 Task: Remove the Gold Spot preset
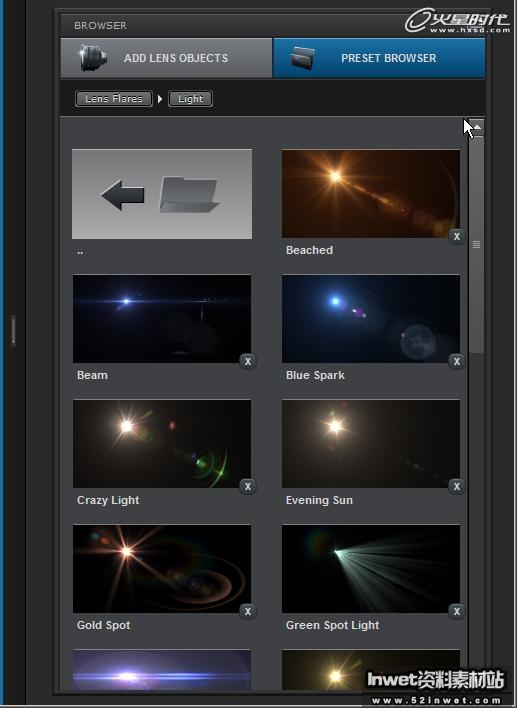[248, 611]
